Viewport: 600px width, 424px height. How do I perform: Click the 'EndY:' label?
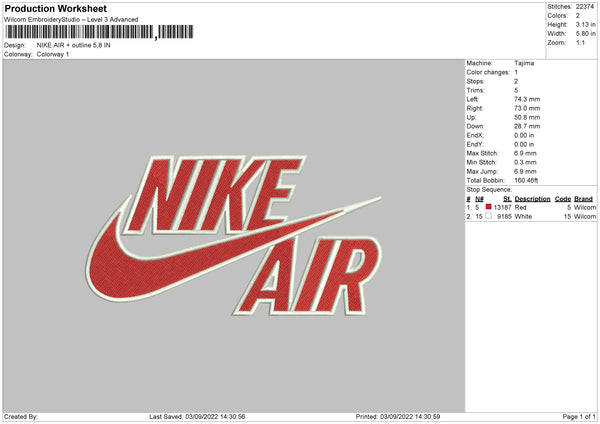point(475,144)
